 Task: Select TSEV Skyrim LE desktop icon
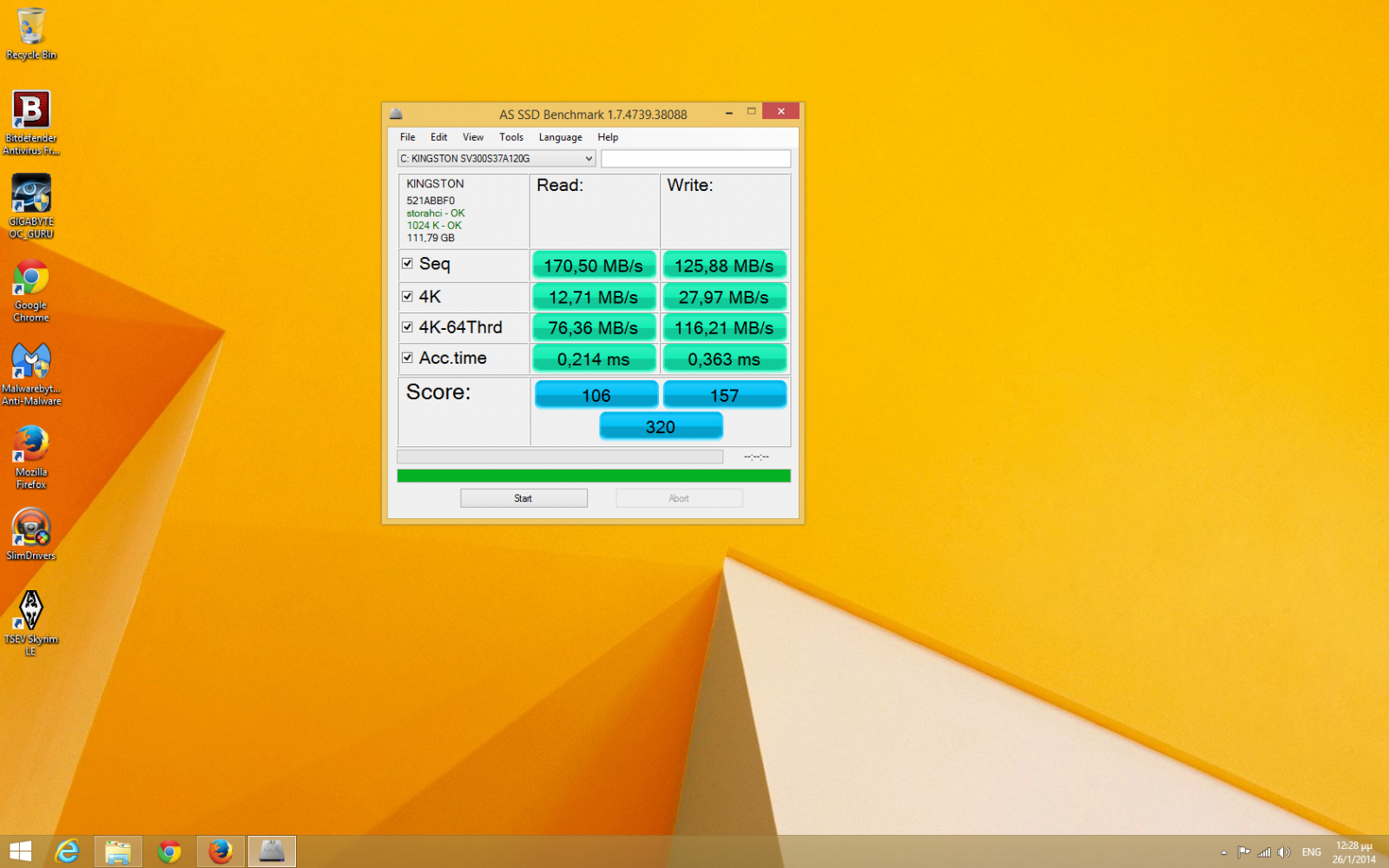(31, 623)
